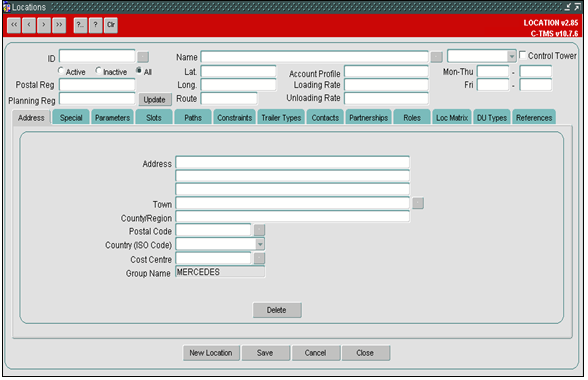The width and height of the screenshot is (588, 380).
Task: Open the dropdown beside Control Tower
Action: click(x=512, y=56)
